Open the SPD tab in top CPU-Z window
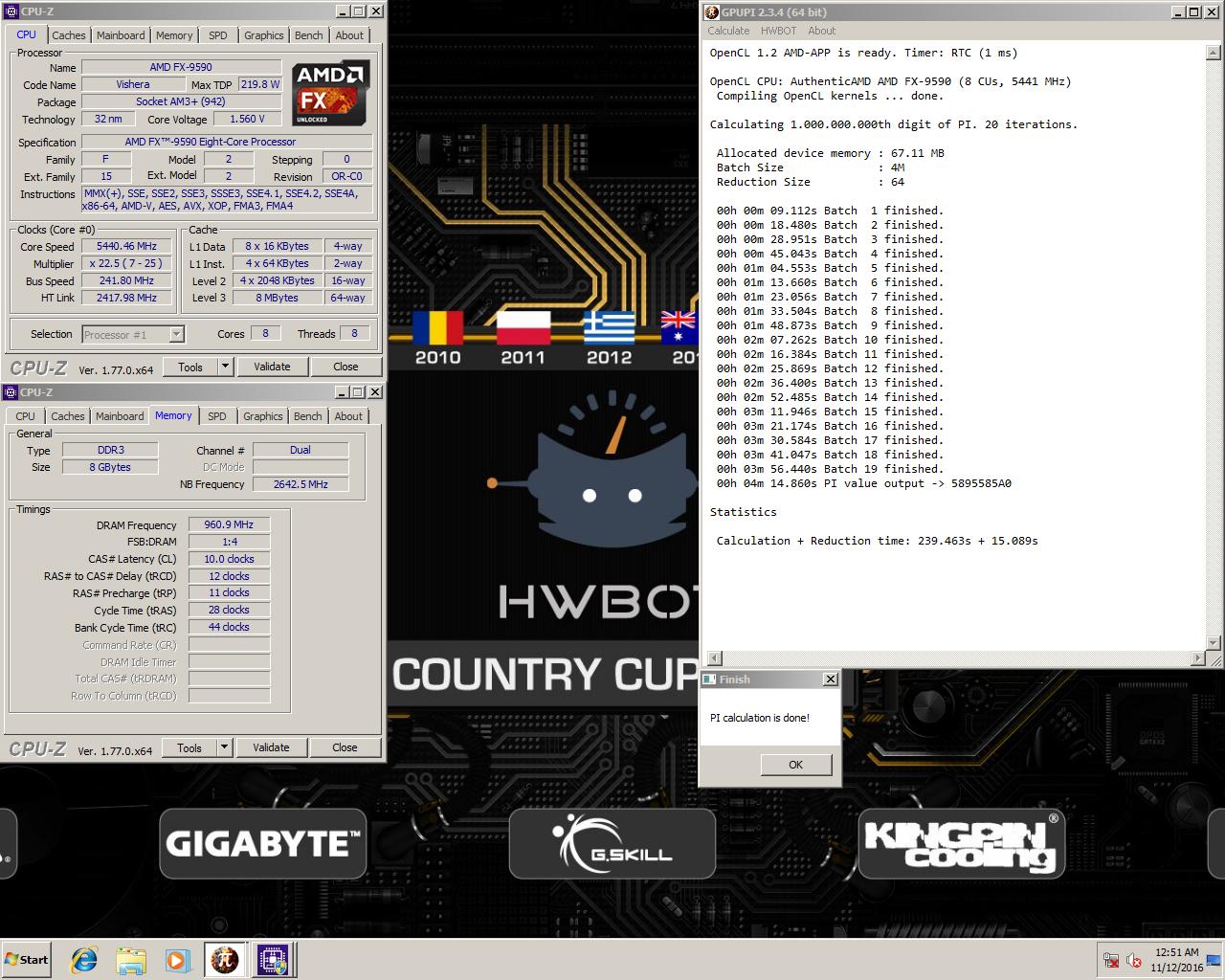This screenshot has height=980, width=1225. [x=218, y=35]
